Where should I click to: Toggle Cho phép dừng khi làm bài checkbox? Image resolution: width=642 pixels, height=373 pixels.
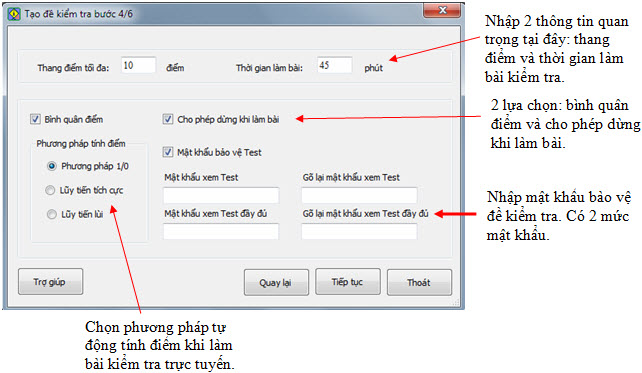168,119
